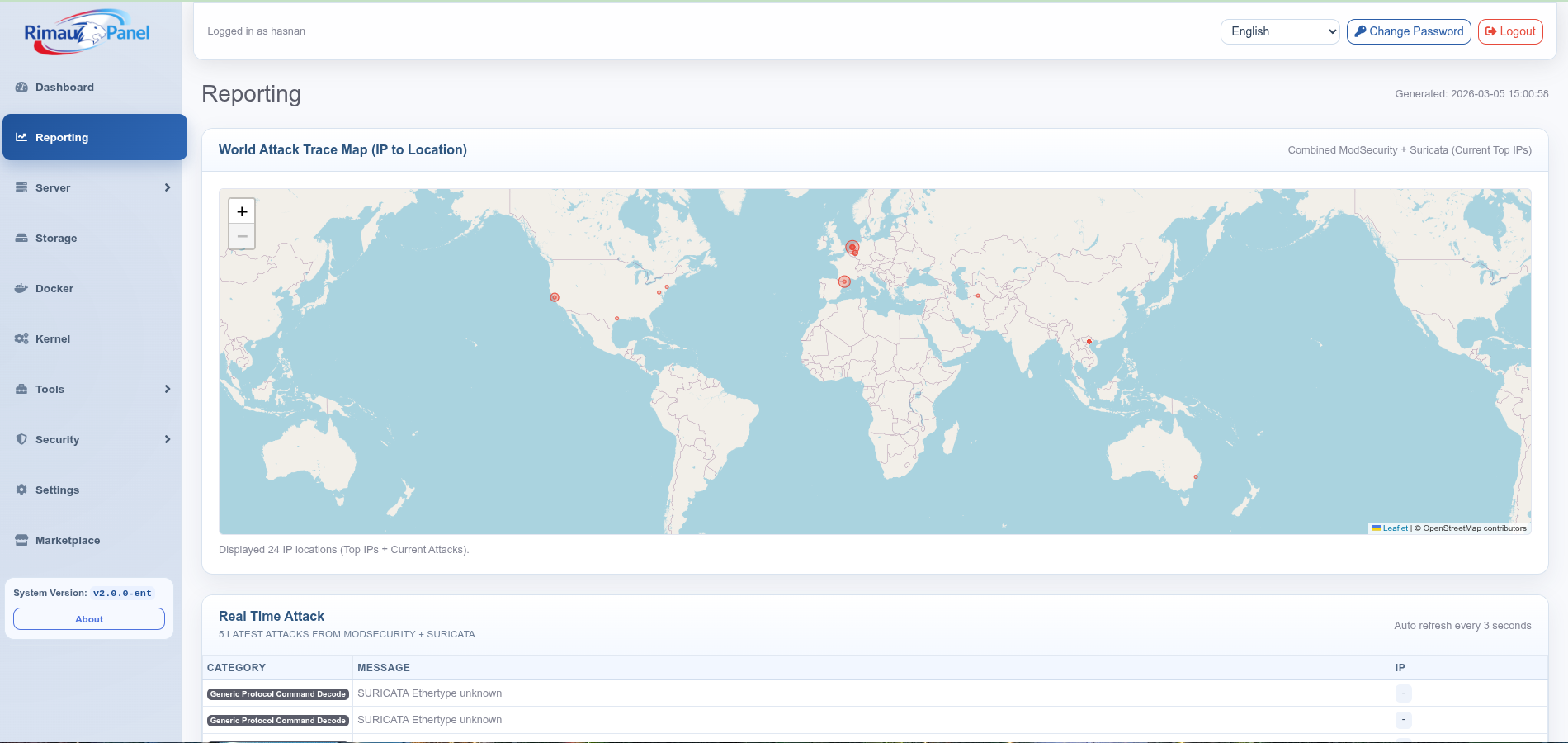The height and width of the screenshot is (743, 1568).
Task: Expand the Security submenu chevron
Action: 168,440
